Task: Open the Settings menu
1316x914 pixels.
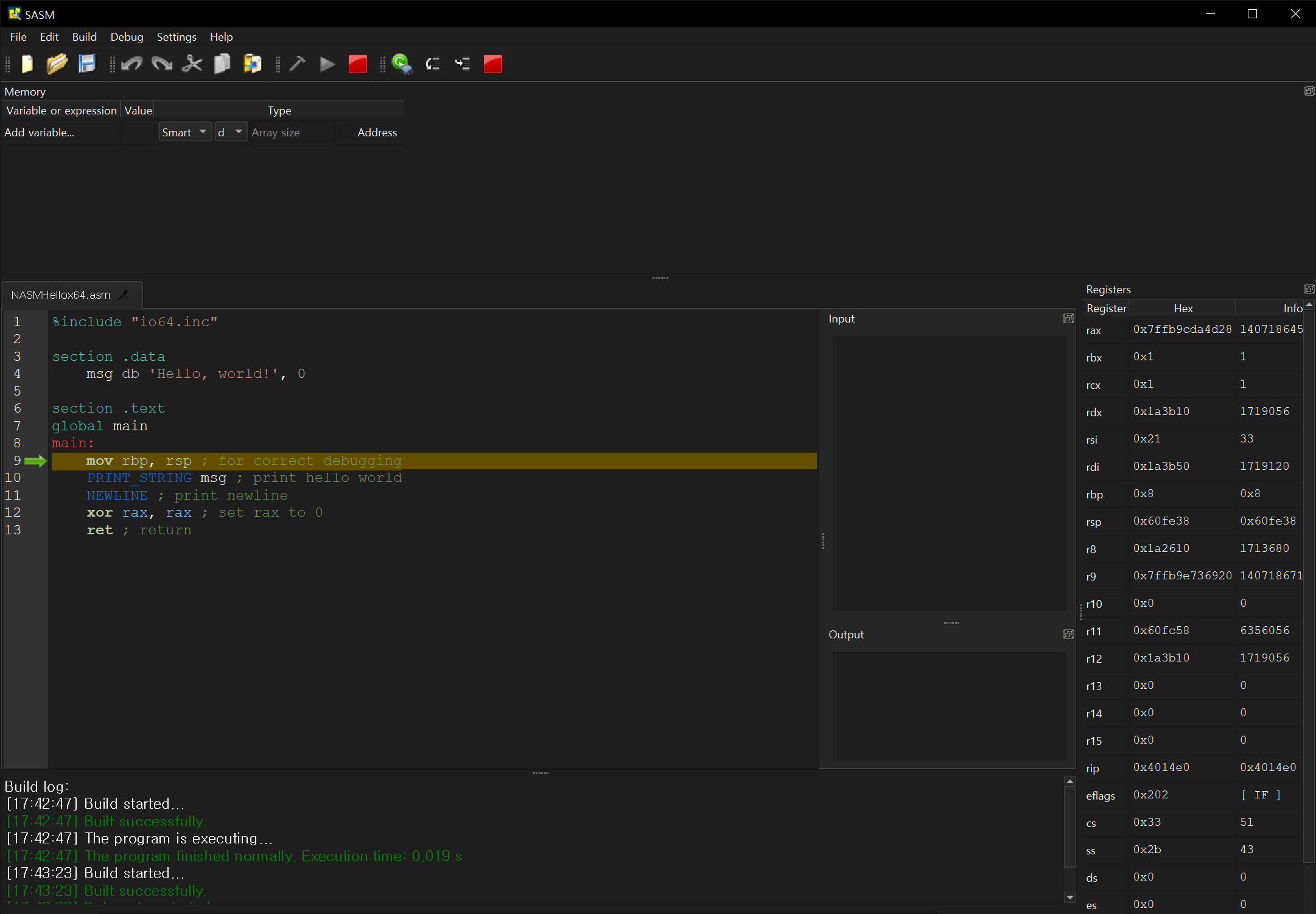Action: coord(177,37)
